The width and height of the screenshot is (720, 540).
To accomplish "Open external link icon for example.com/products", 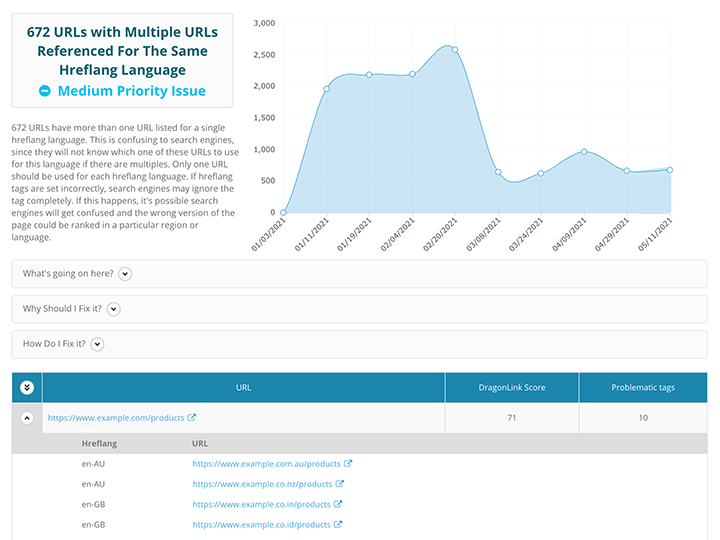I will [x=191, y=418].
